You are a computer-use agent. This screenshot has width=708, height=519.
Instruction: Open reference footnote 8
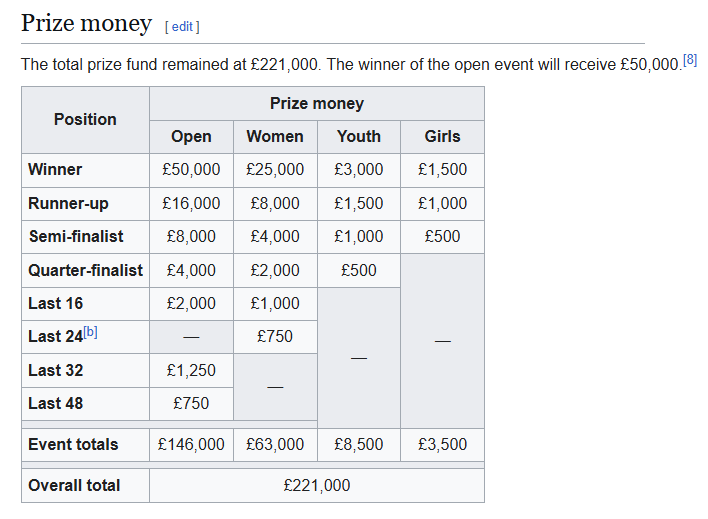(x=690, y=60)
